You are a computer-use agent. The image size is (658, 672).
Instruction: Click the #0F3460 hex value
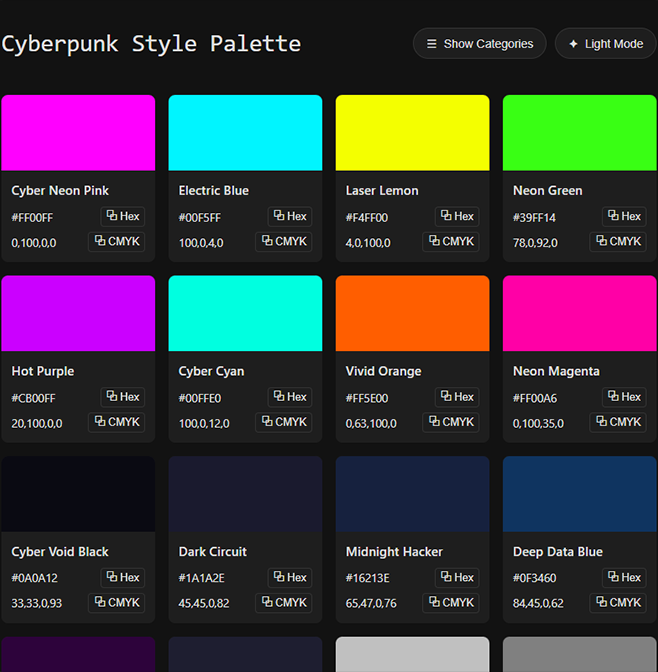[x=535, y=578]
